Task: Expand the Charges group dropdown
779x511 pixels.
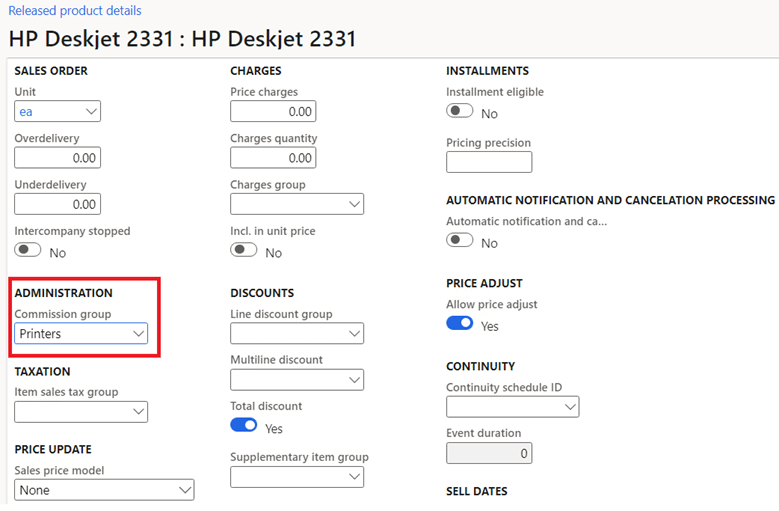Action: click(x=297, y=204)
